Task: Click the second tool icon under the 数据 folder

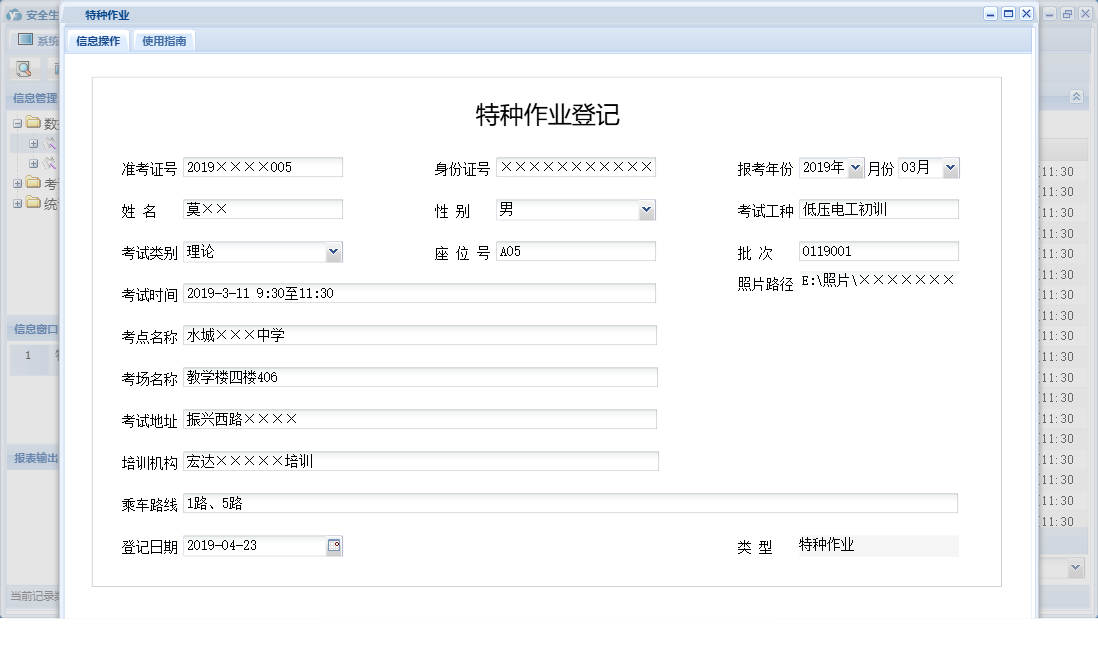Action: (x=50, y=161)
